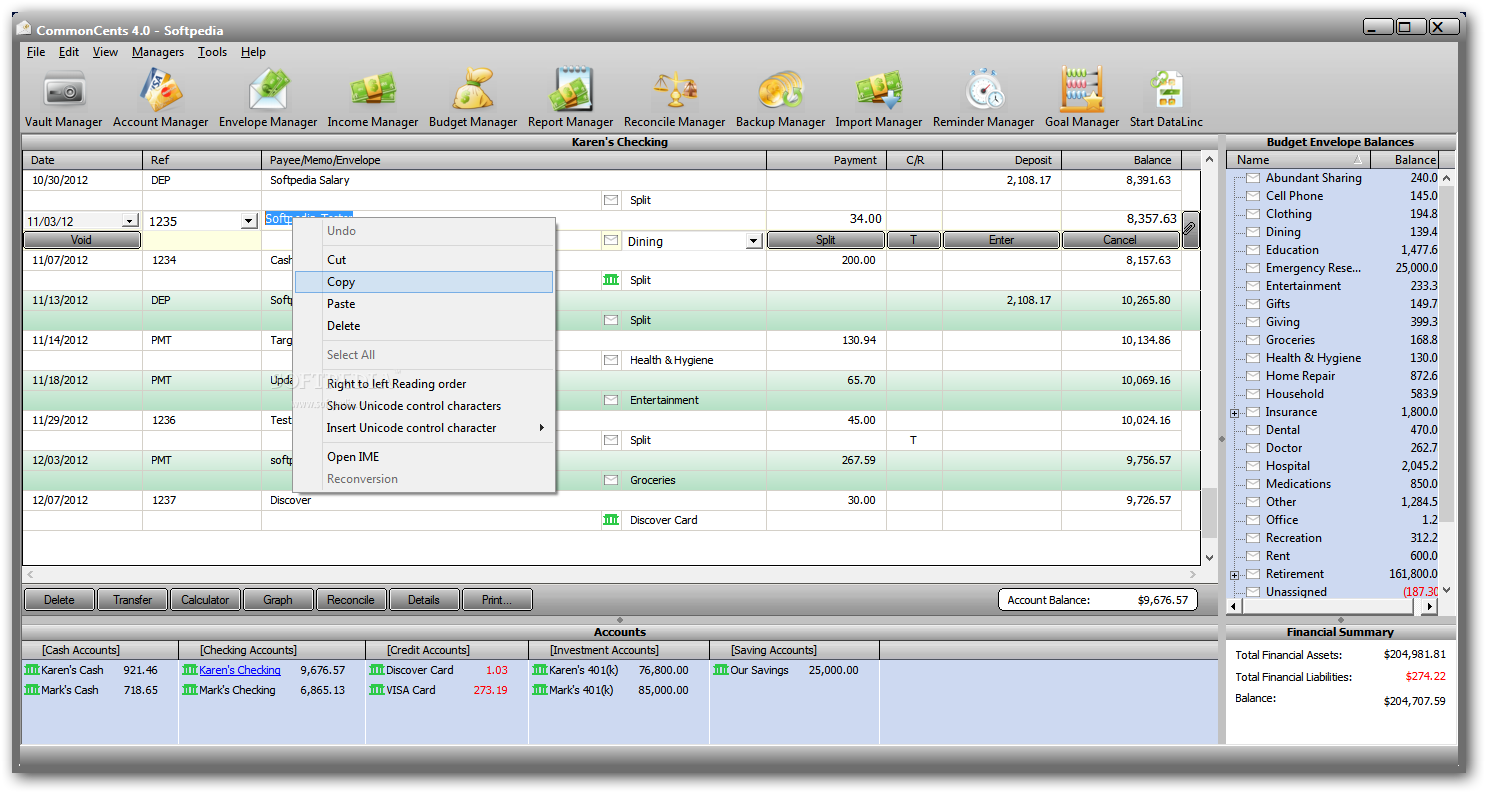The width and height of the screenshot is (1486, 793).
Task: Click bank icon next to Karen's Cash
Action: [32, 670]
